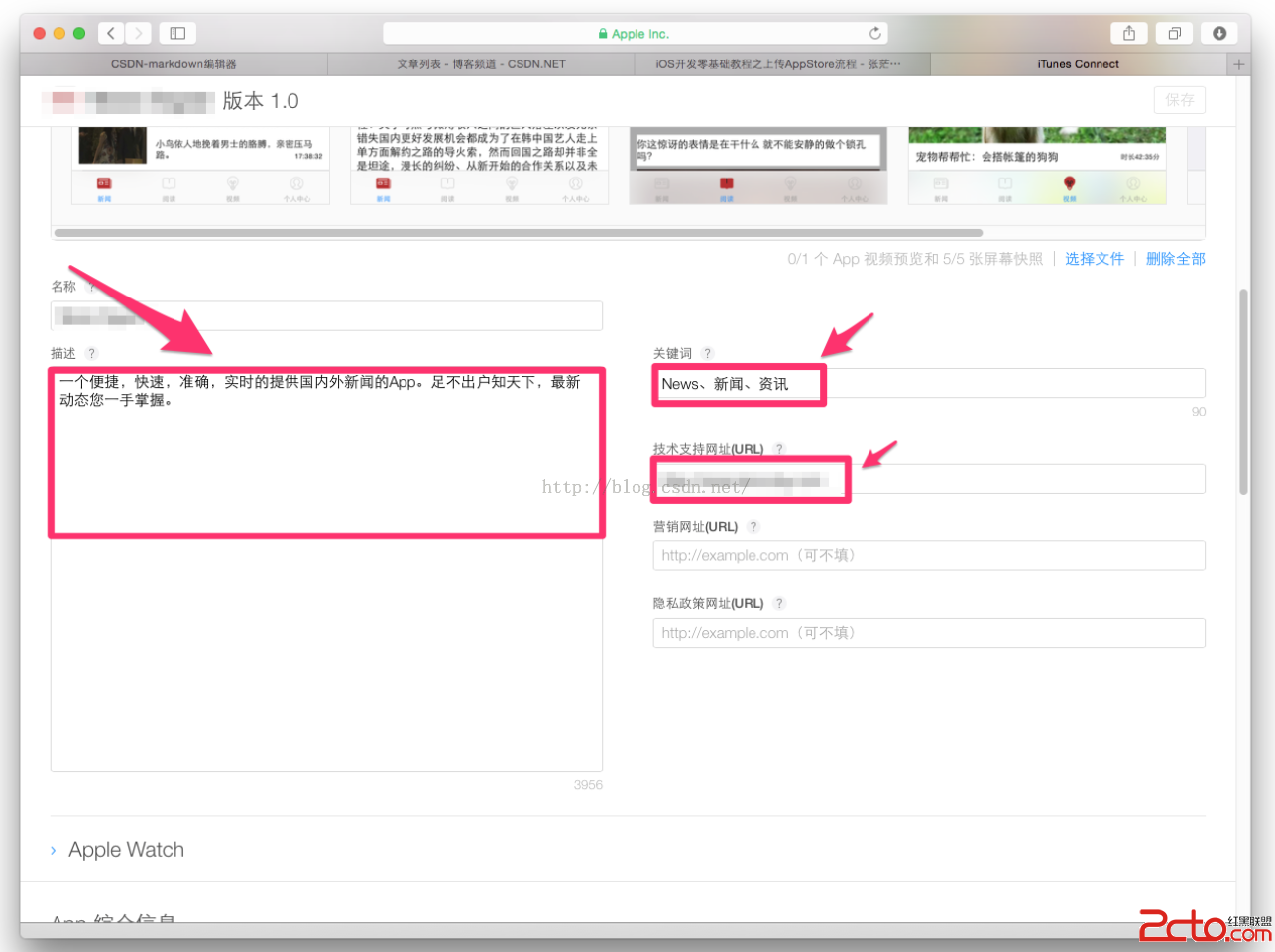Open the Share menu icon
This screenshot has height=952, width=1275.
pos(1129,33)
